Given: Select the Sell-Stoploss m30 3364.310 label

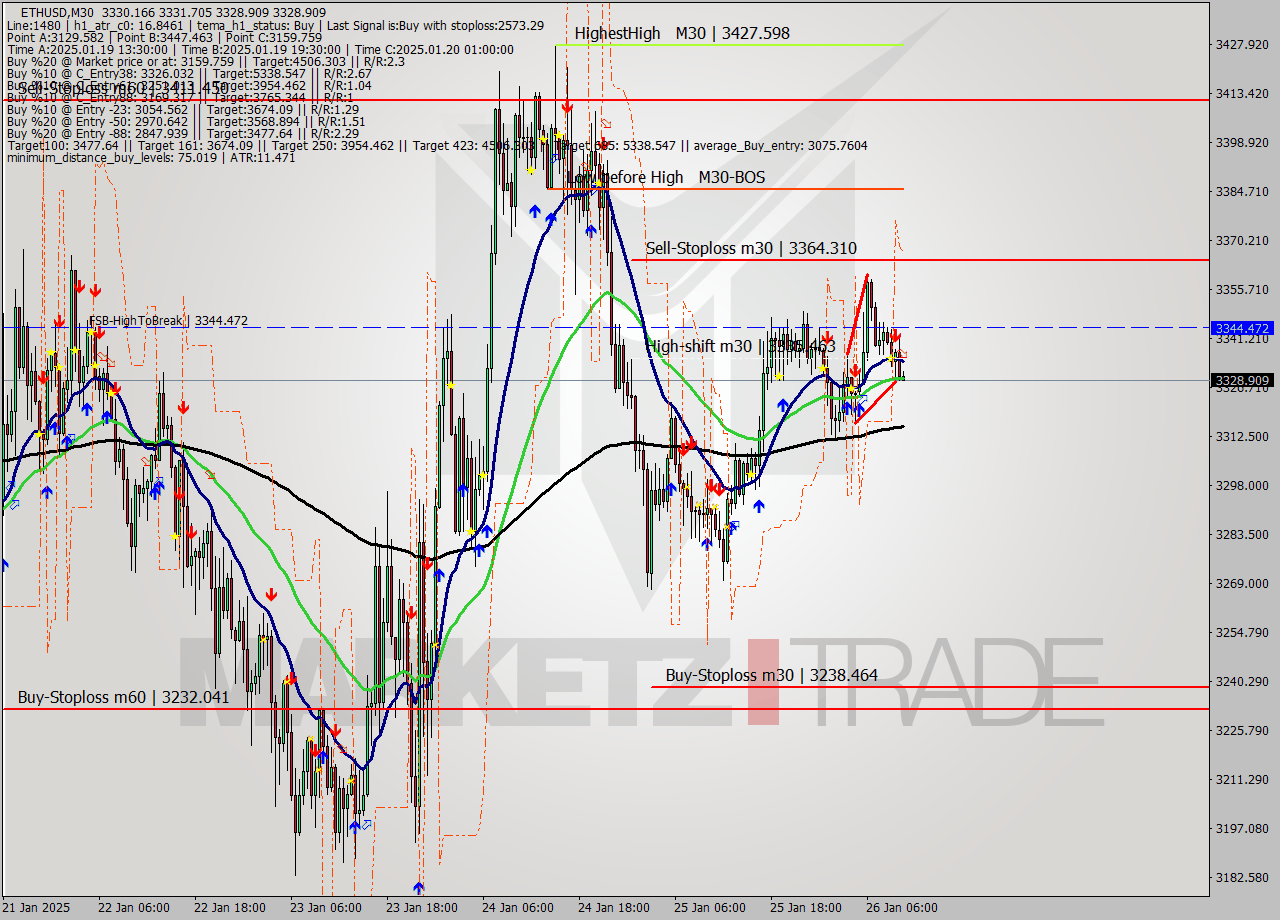Looking at the screenshot, I should [751, 248].
